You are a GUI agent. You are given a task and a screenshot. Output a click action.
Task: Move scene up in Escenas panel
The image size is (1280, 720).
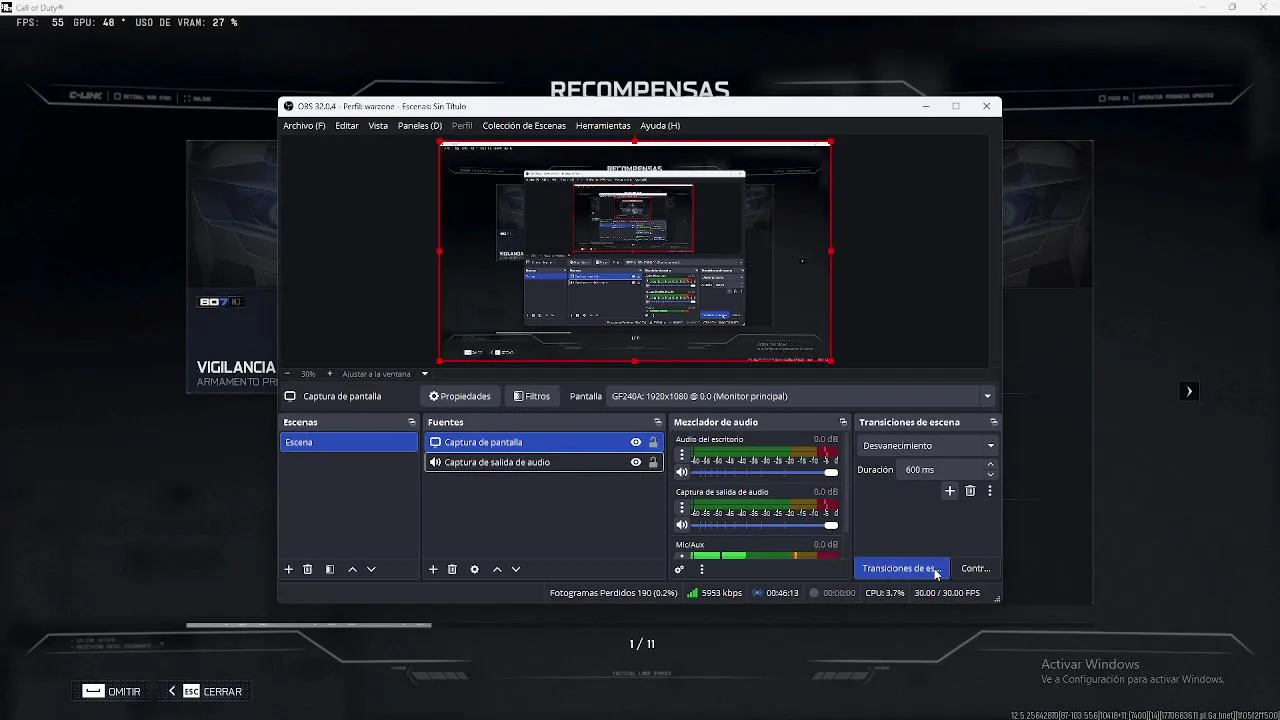click(x=352, y=569)
